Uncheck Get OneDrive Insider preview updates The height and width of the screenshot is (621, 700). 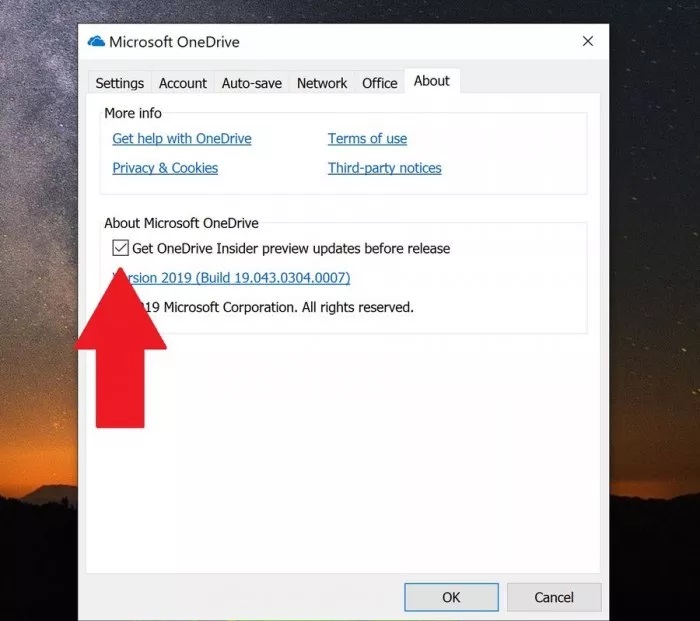tap(121, 248)
